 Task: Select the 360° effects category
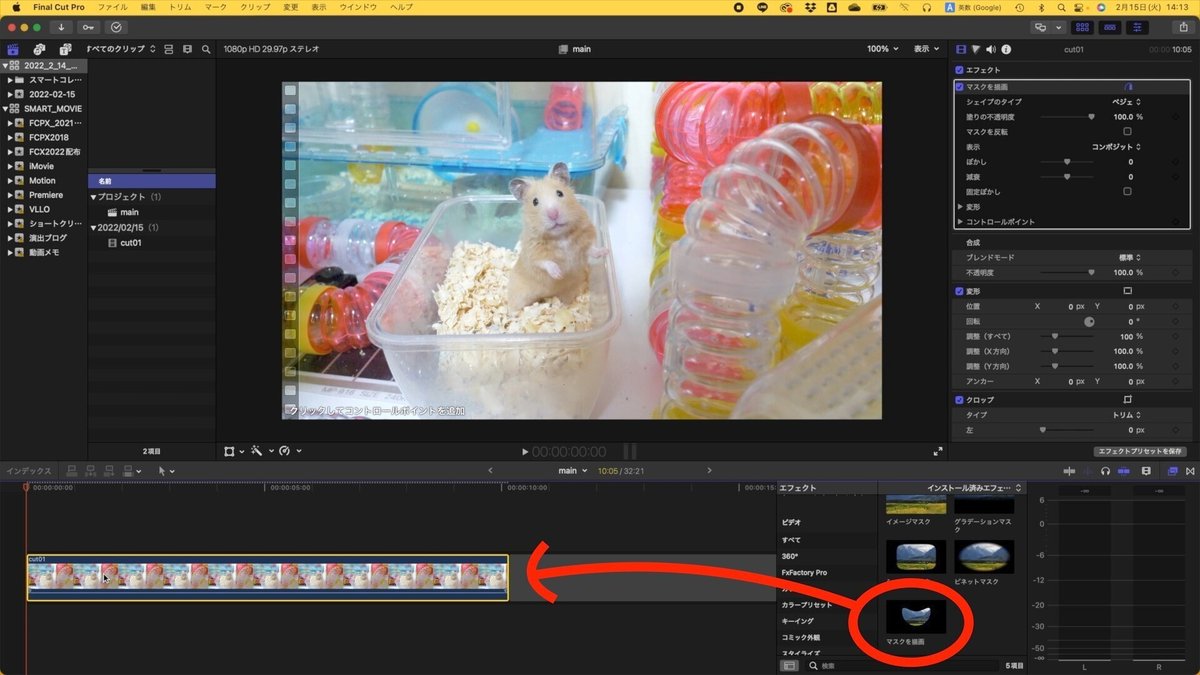click(x=790, y=556)
